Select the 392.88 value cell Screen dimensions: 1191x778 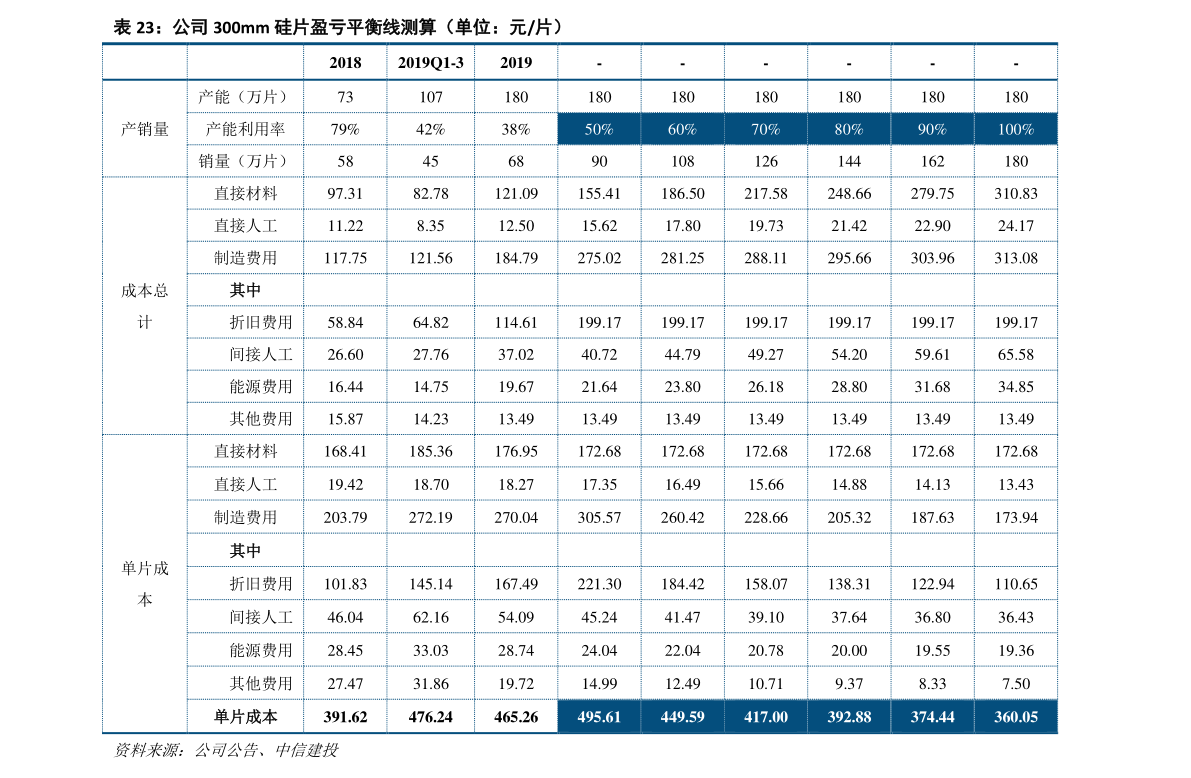click(x=848, y=716)
